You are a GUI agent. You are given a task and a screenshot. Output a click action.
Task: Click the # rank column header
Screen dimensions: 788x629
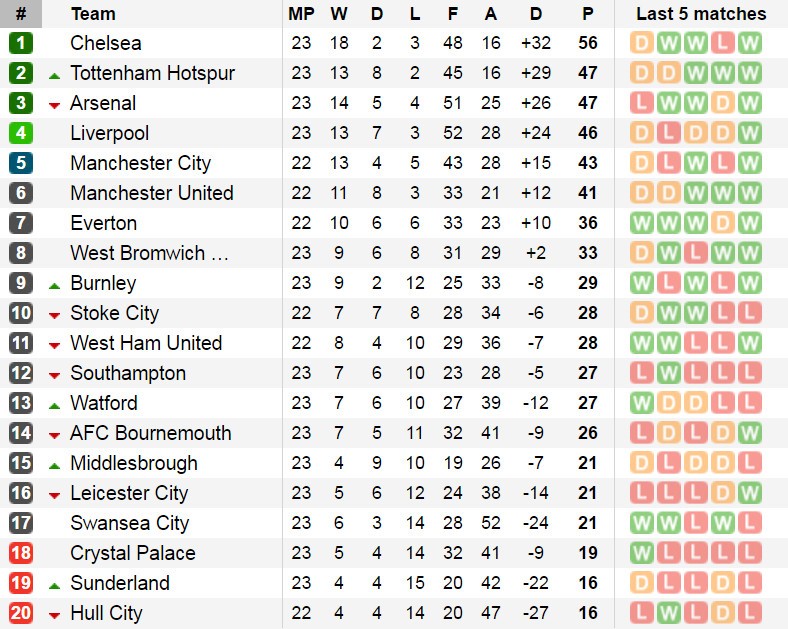[x=21, y=14]
